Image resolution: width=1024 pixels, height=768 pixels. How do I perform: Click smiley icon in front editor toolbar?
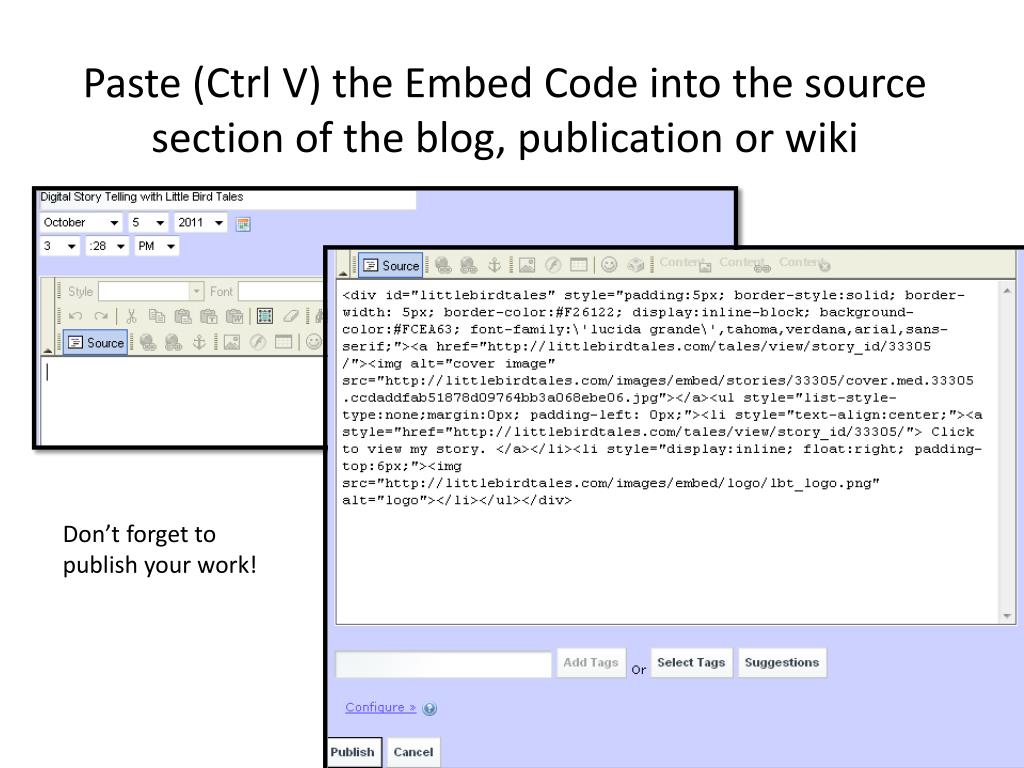609,264
